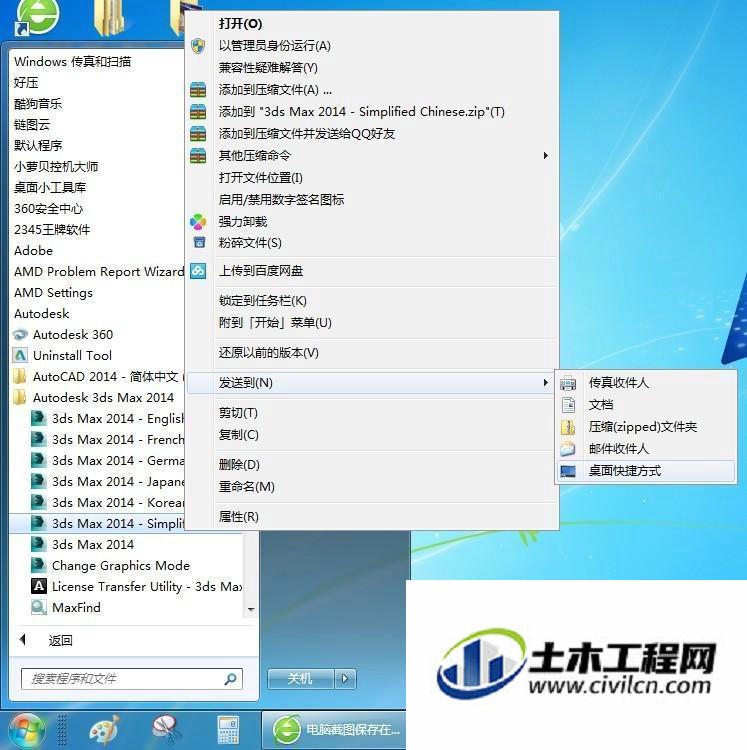Expand the 发送到(N) submenu arrow
The width and height of the screenshot is (747, 750).
(x=545, y=383)
